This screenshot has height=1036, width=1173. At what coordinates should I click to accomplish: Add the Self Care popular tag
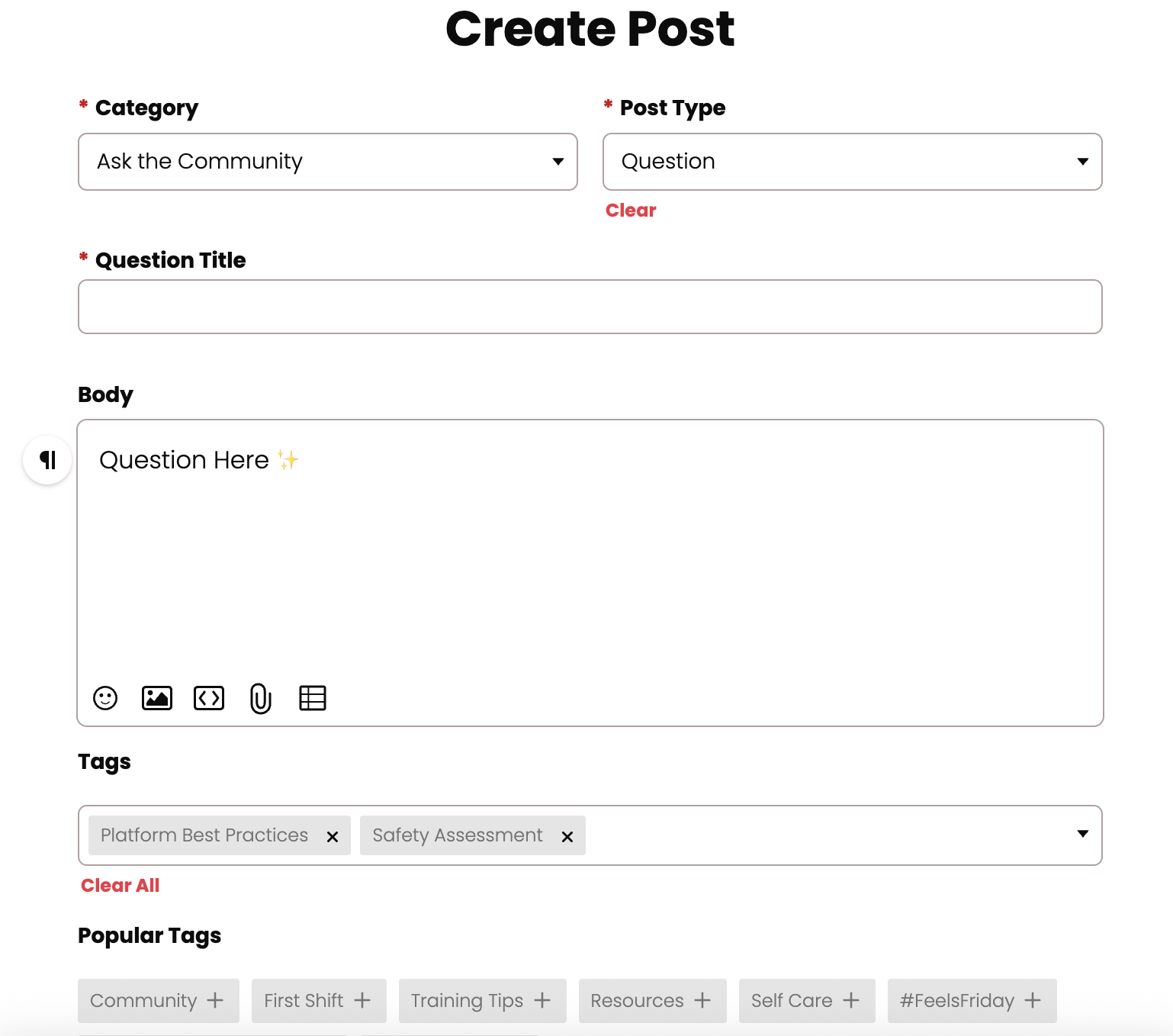[x=807, y=1001]
